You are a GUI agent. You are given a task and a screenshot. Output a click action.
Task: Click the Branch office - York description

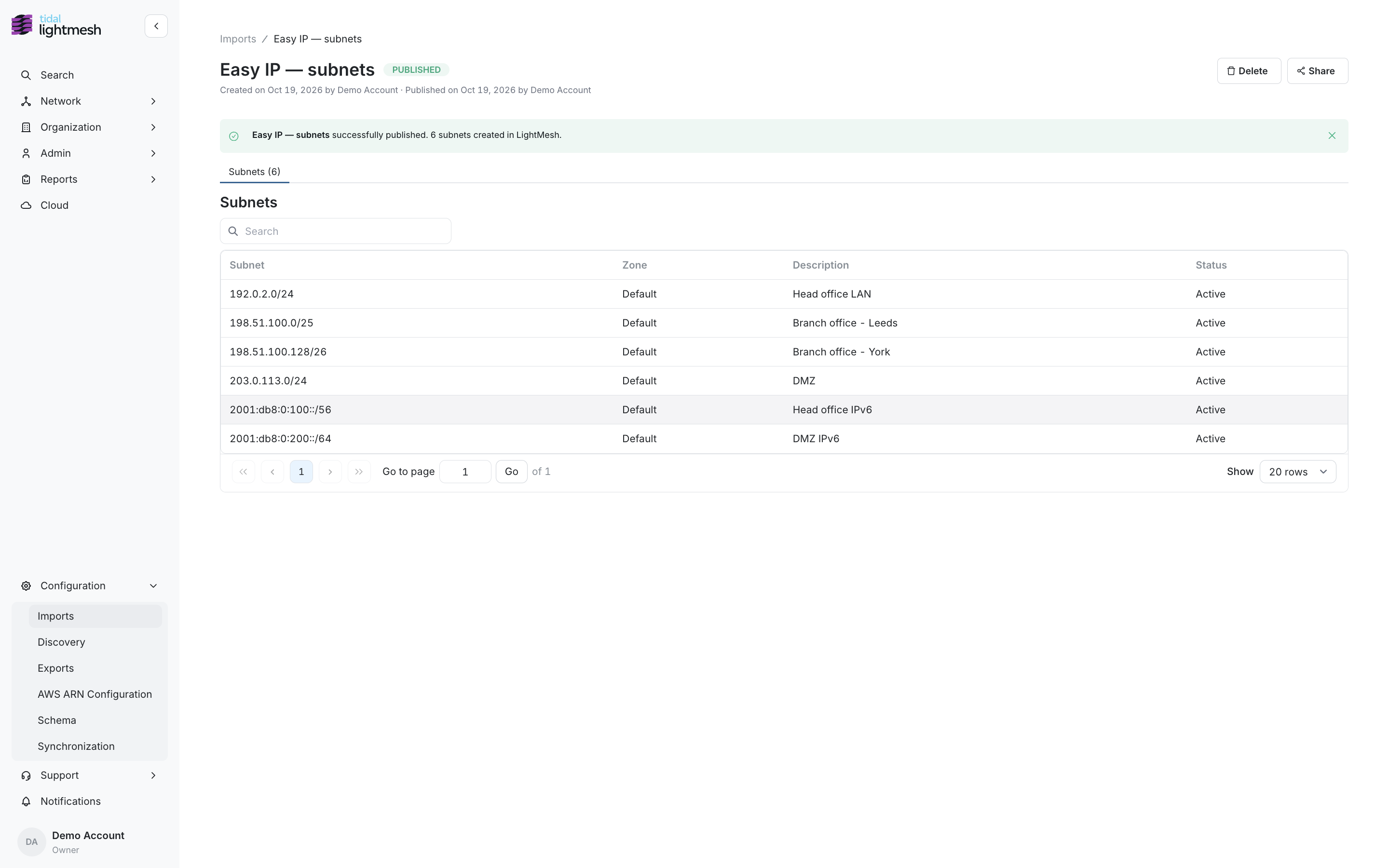(x=842, y=352)
